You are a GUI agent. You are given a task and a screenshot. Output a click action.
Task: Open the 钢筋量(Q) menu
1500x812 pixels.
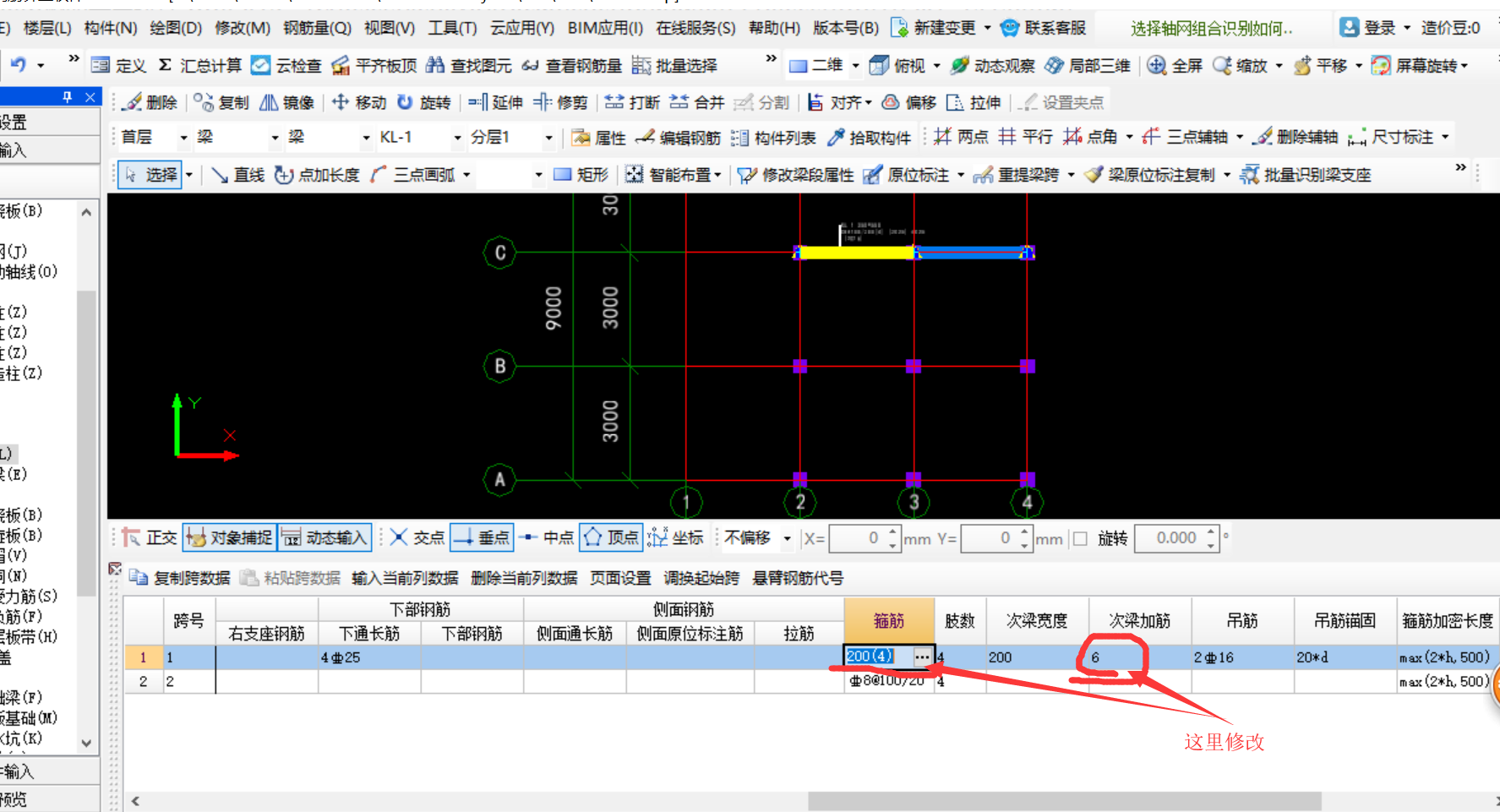point(317,28)
